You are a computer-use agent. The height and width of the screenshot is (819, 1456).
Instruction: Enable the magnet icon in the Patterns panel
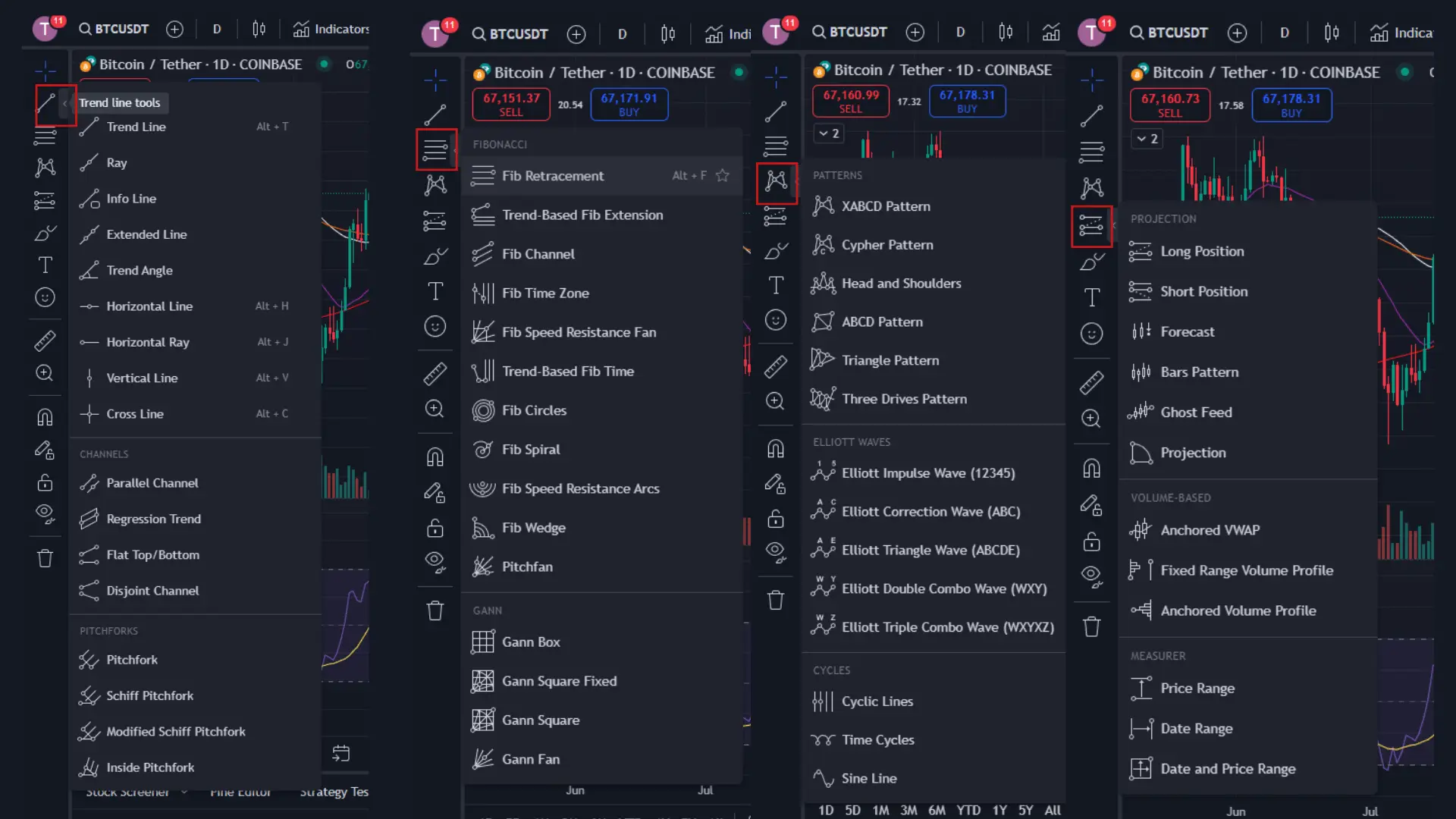776,449
